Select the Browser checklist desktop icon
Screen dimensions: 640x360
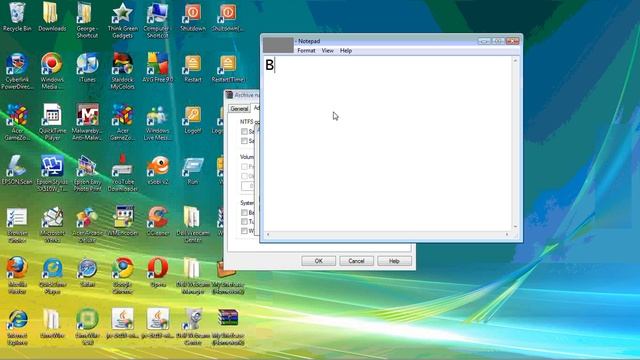[x=17, y=225]
